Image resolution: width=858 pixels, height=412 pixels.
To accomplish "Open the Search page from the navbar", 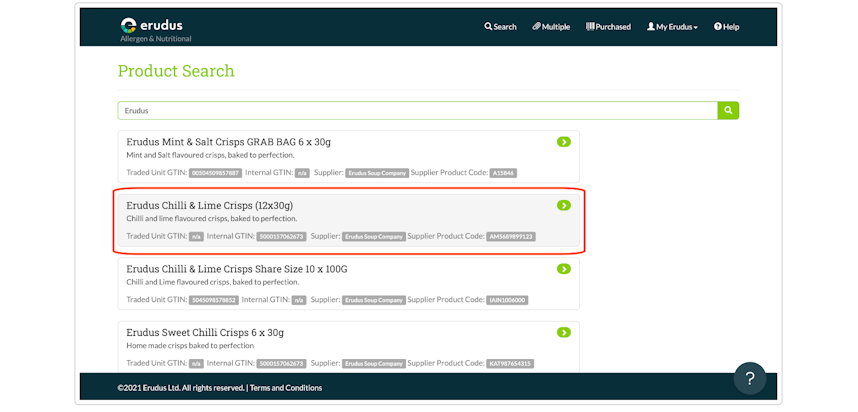I will click(x=500, y=27).
